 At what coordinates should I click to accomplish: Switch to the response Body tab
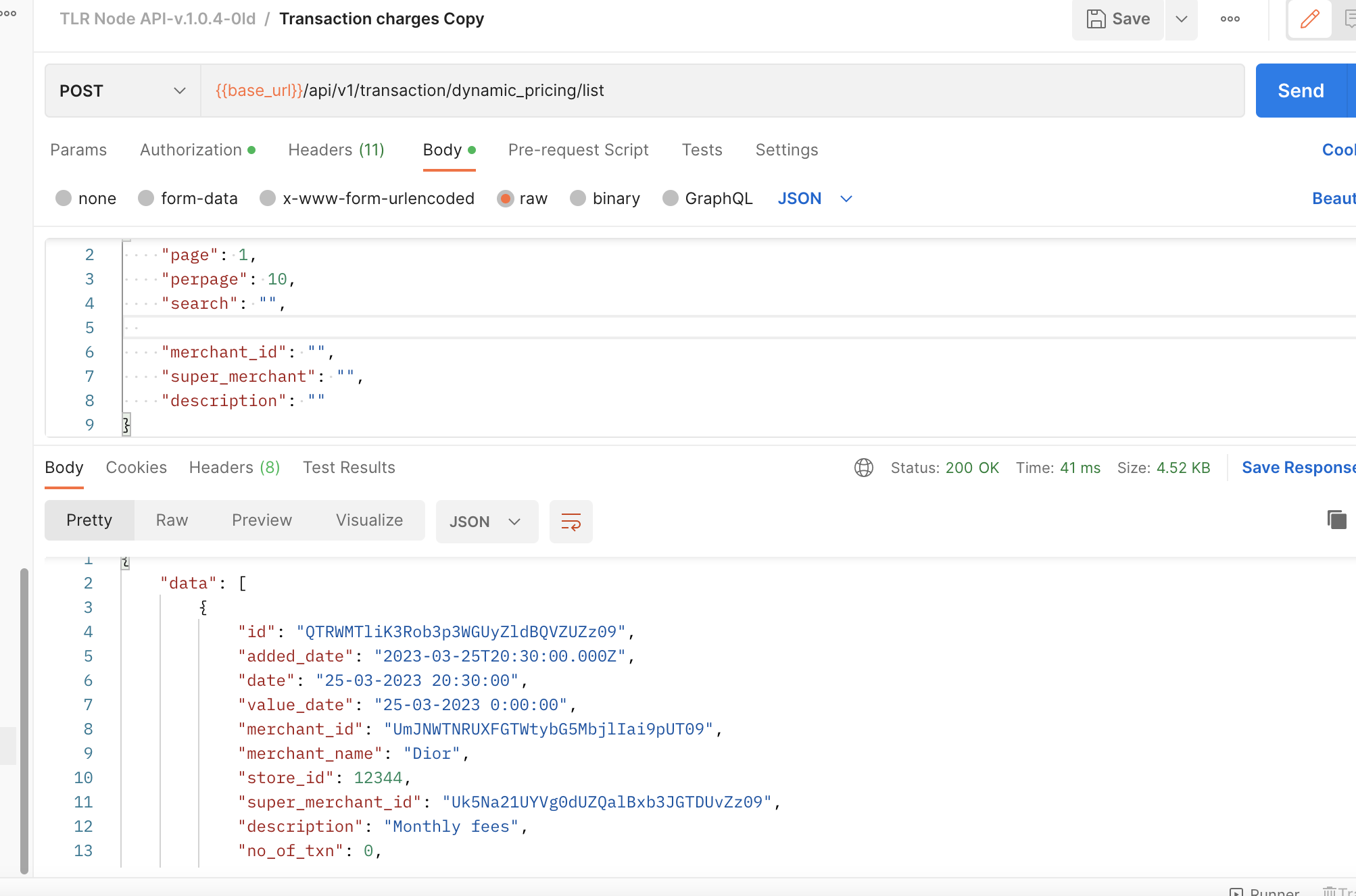tap(64, 468)
